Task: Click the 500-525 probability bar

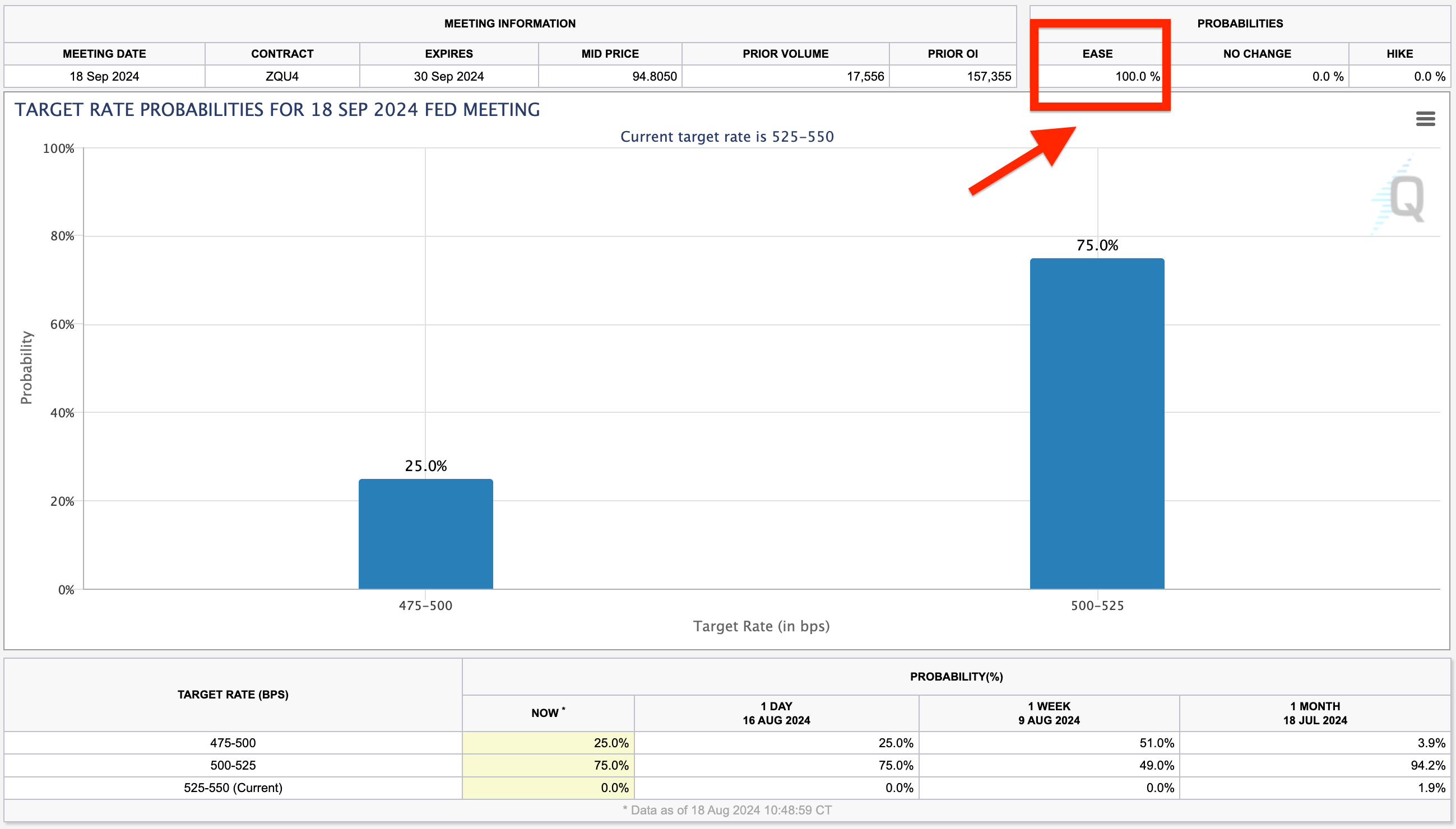Action: click(1097, 423)
